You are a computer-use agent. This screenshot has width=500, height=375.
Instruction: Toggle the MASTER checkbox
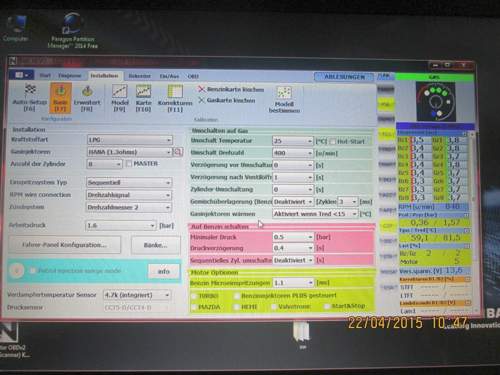click(x=129, y=164)
